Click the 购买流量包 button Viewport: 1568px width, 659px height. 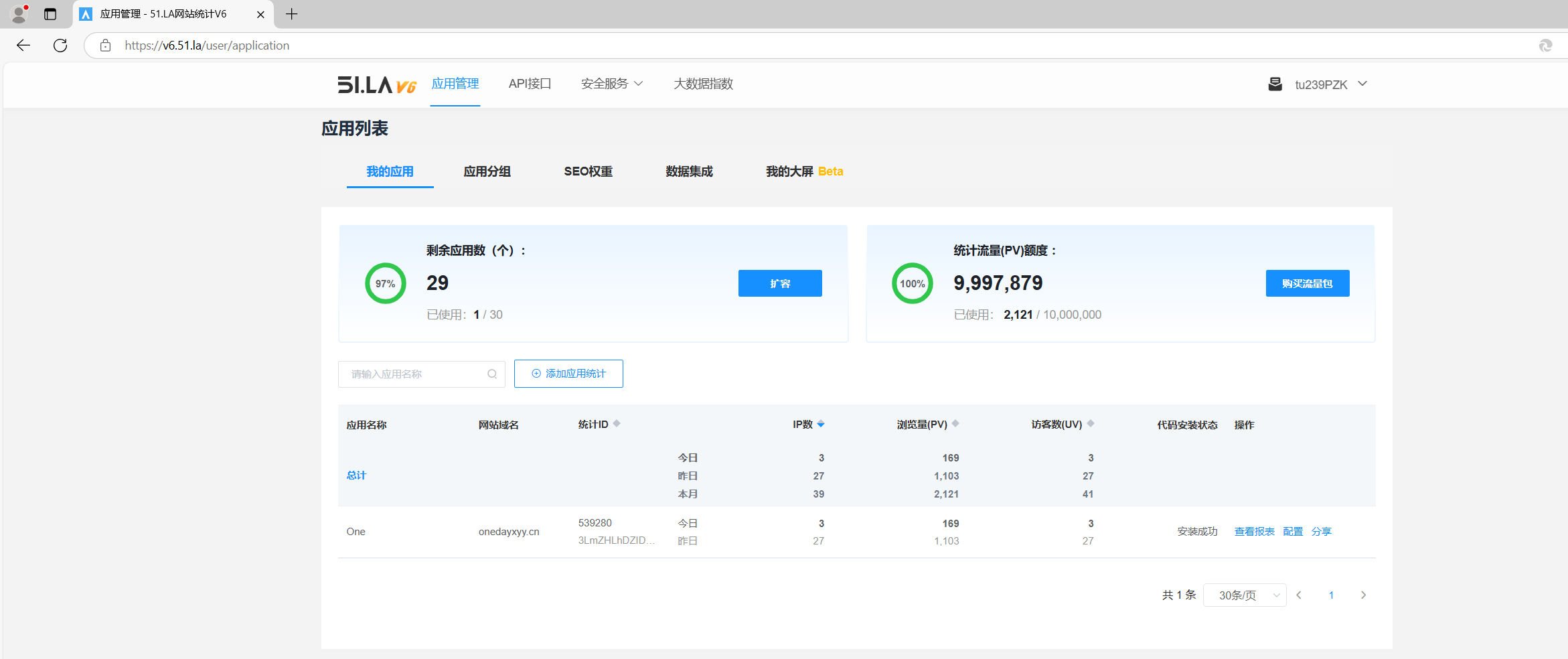click(1308, 283)
